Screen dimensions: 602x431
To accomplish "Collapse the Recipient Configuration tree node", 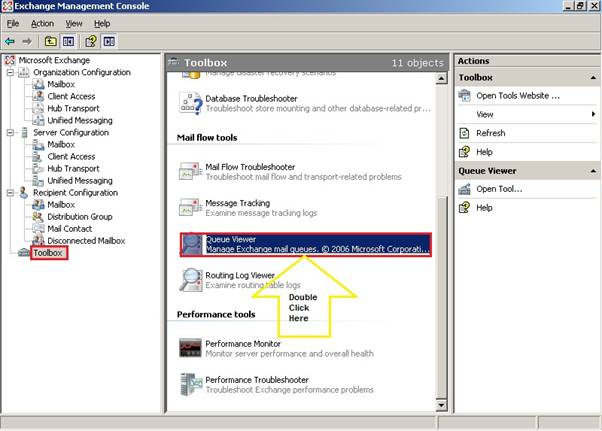I will point(10,193).
